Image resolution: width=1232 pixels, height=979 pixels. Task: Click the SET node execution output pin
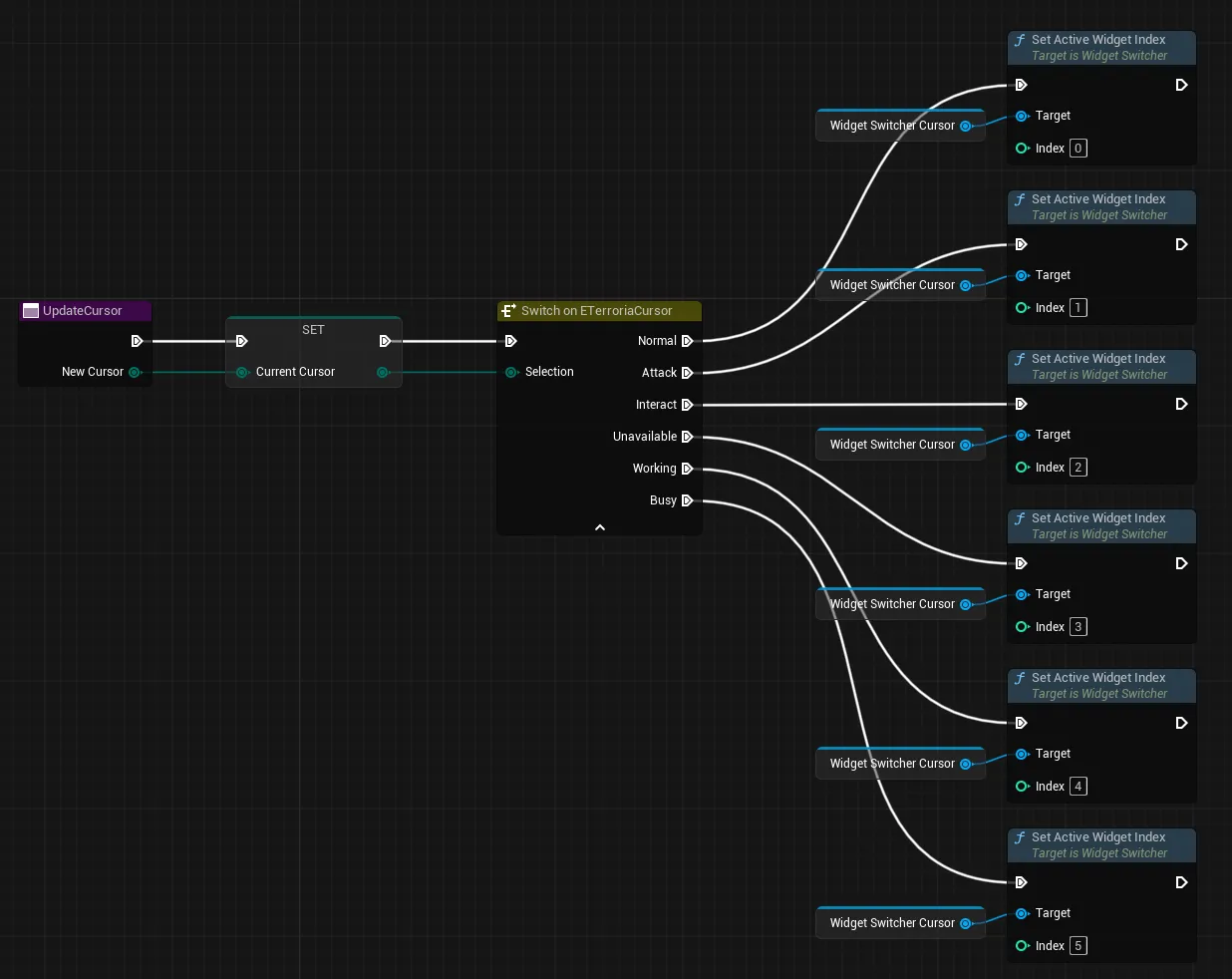(x=385, y=341)
